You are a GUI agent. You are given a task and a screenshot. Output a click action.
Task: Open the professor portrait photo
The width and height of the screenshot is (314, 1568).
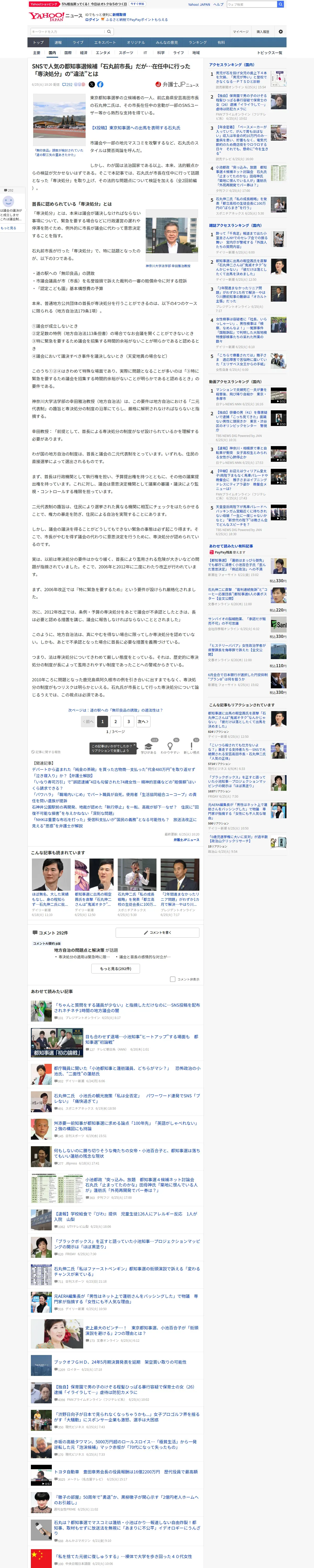pos(171,235)
